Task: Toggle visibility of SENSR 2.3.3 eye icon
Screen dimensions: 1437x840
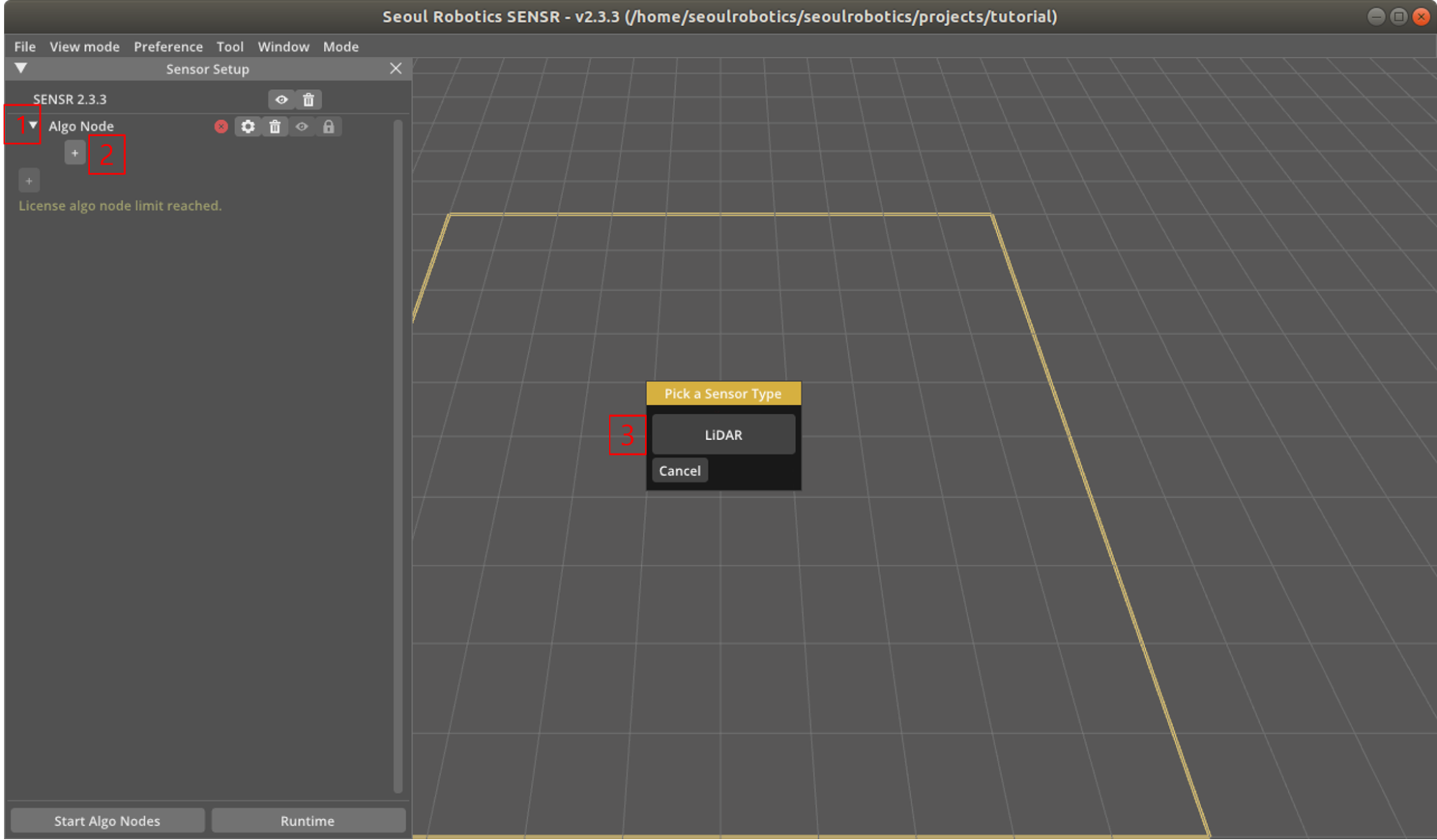Action: tap(280, 99)
